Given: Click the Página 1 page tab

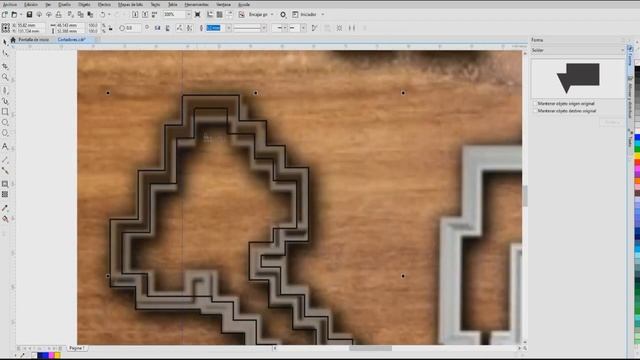Looking at the screenshot, I should pos(77,348).
